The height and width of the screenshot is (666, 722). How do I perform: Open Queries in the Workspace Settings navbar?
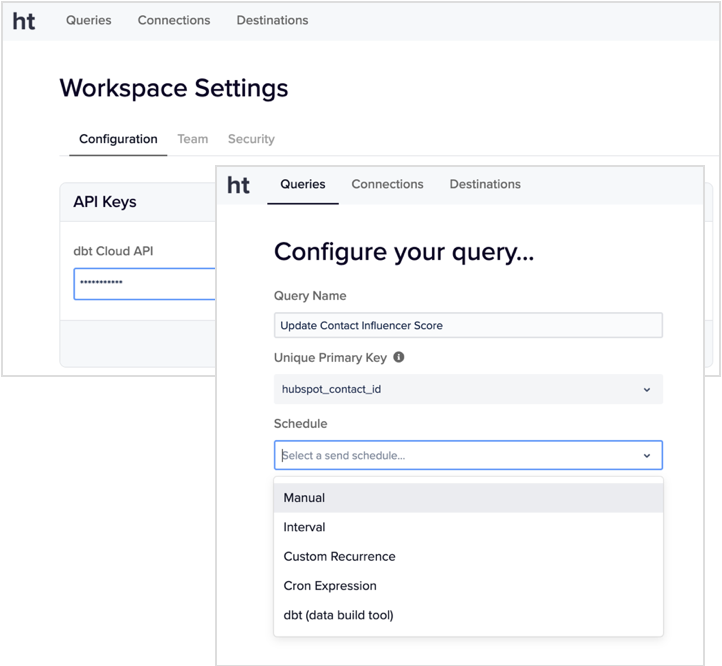coord(89,20)
